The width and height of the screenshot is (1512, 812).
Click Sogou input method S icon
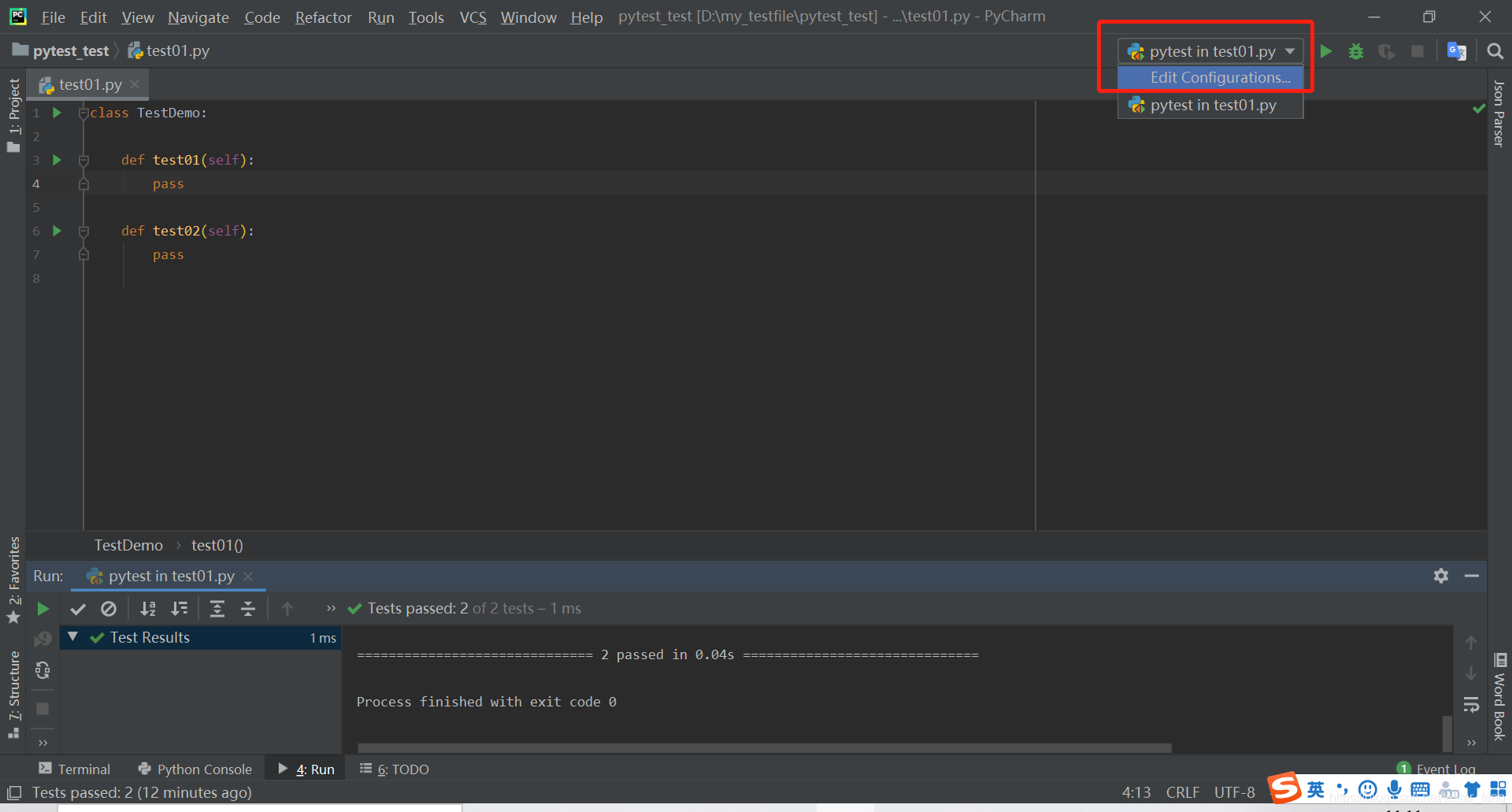coord(1285,788)
